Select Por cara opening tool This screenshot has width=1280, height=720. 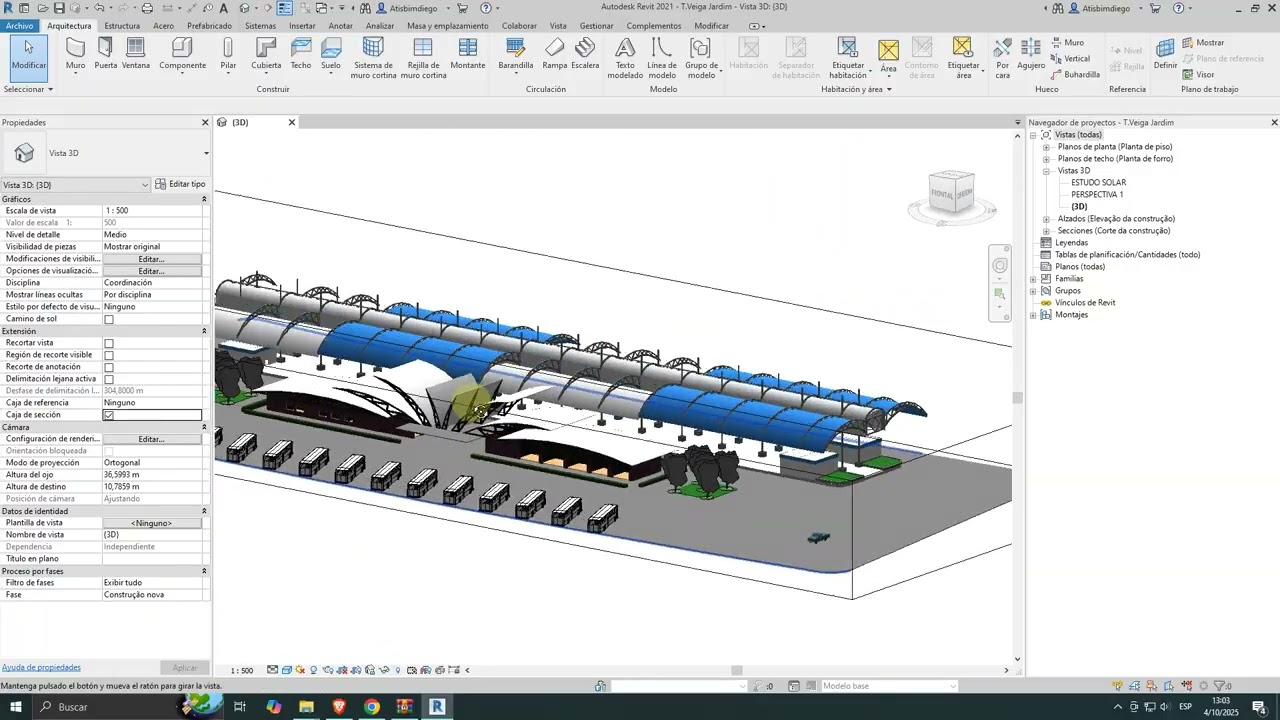1003,58
